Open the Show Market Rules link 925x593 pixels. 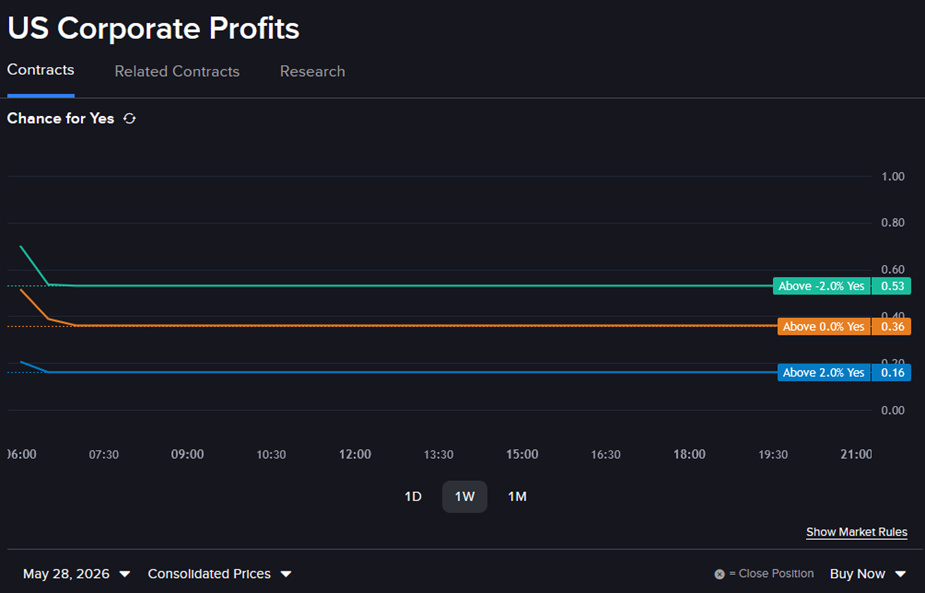857,532
